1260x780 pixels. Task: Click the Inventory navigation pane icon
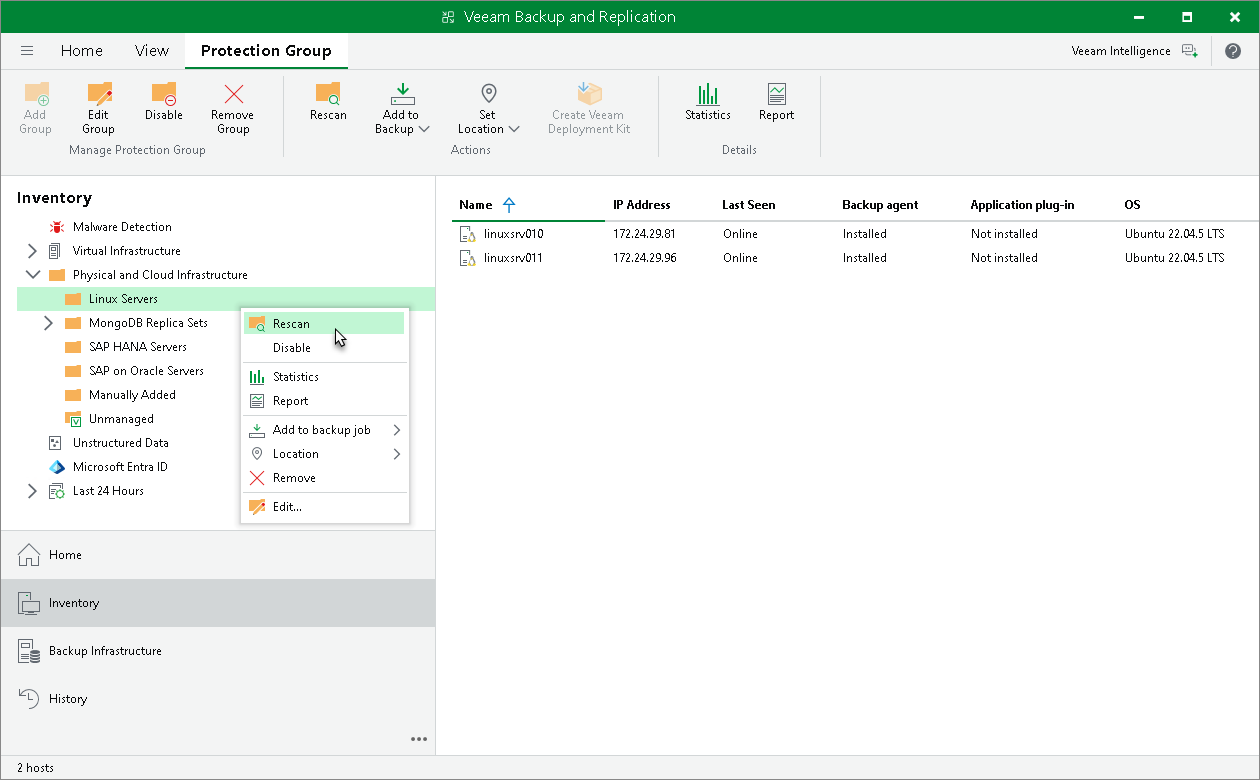[x=29, y=603]
